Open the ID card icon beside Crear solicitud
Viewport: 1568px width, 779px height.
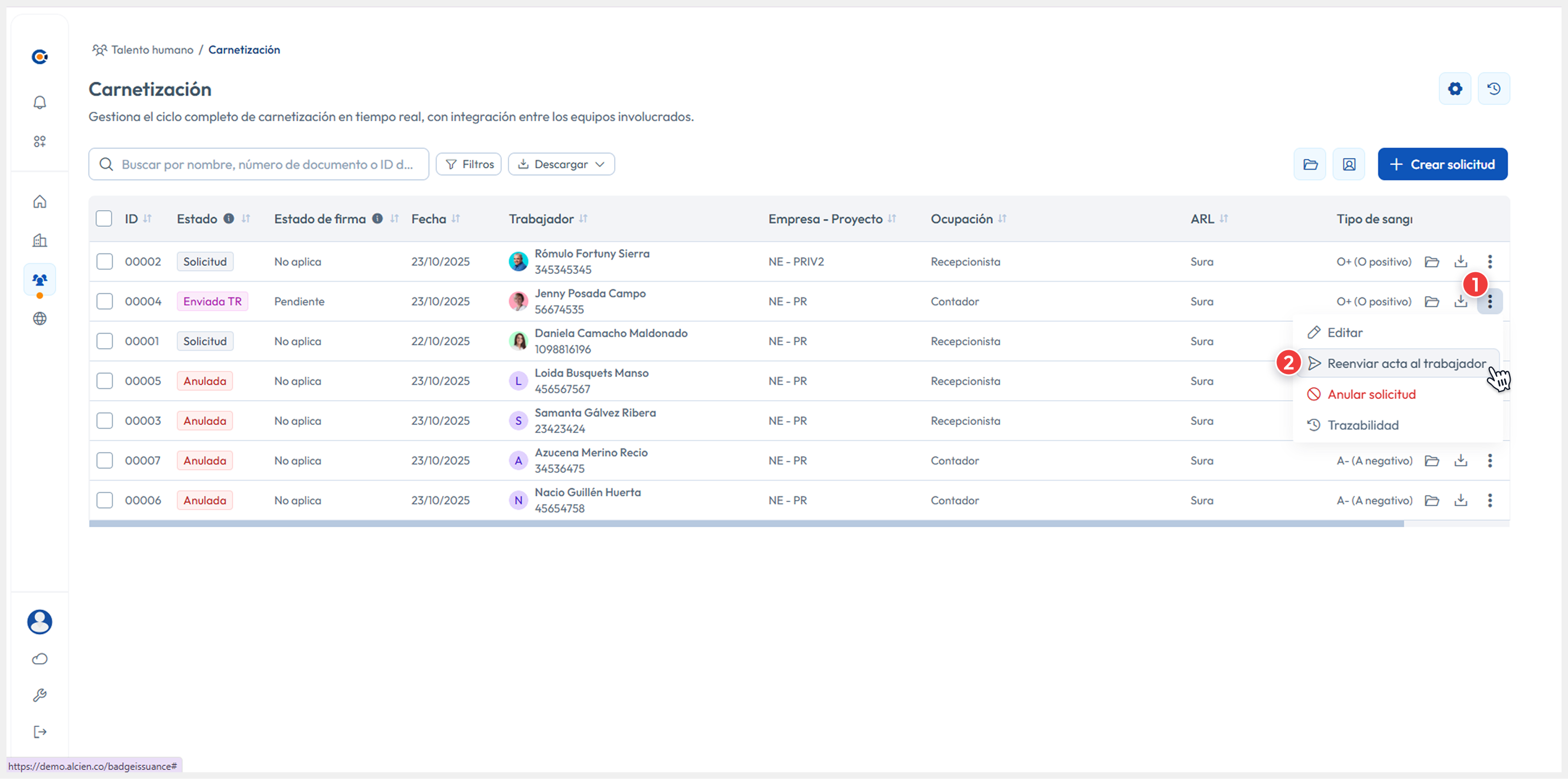tap(1349, 165)
